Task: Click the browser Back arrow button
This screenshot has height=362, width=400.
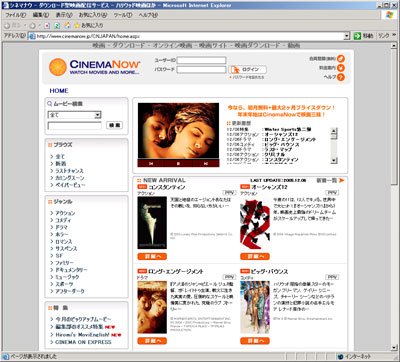Action: coord(7,25)
